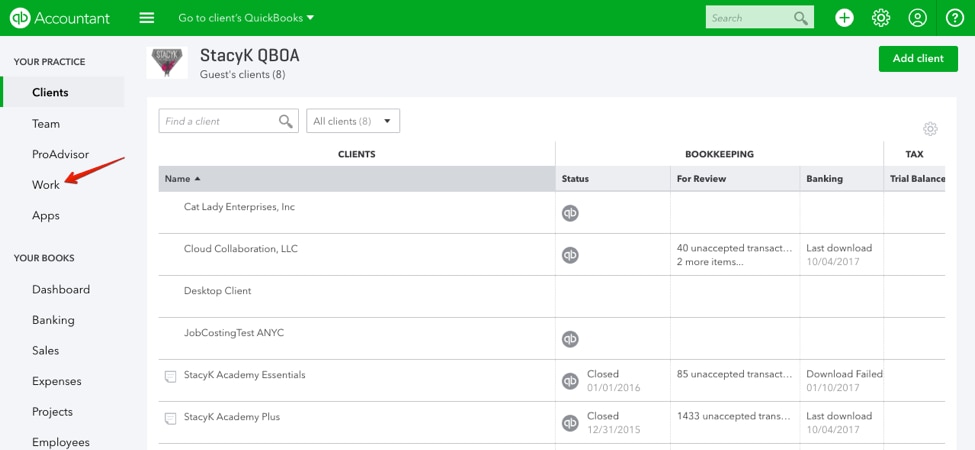Click the Find a client field
The image size is (975, 450).
[228, 121]
